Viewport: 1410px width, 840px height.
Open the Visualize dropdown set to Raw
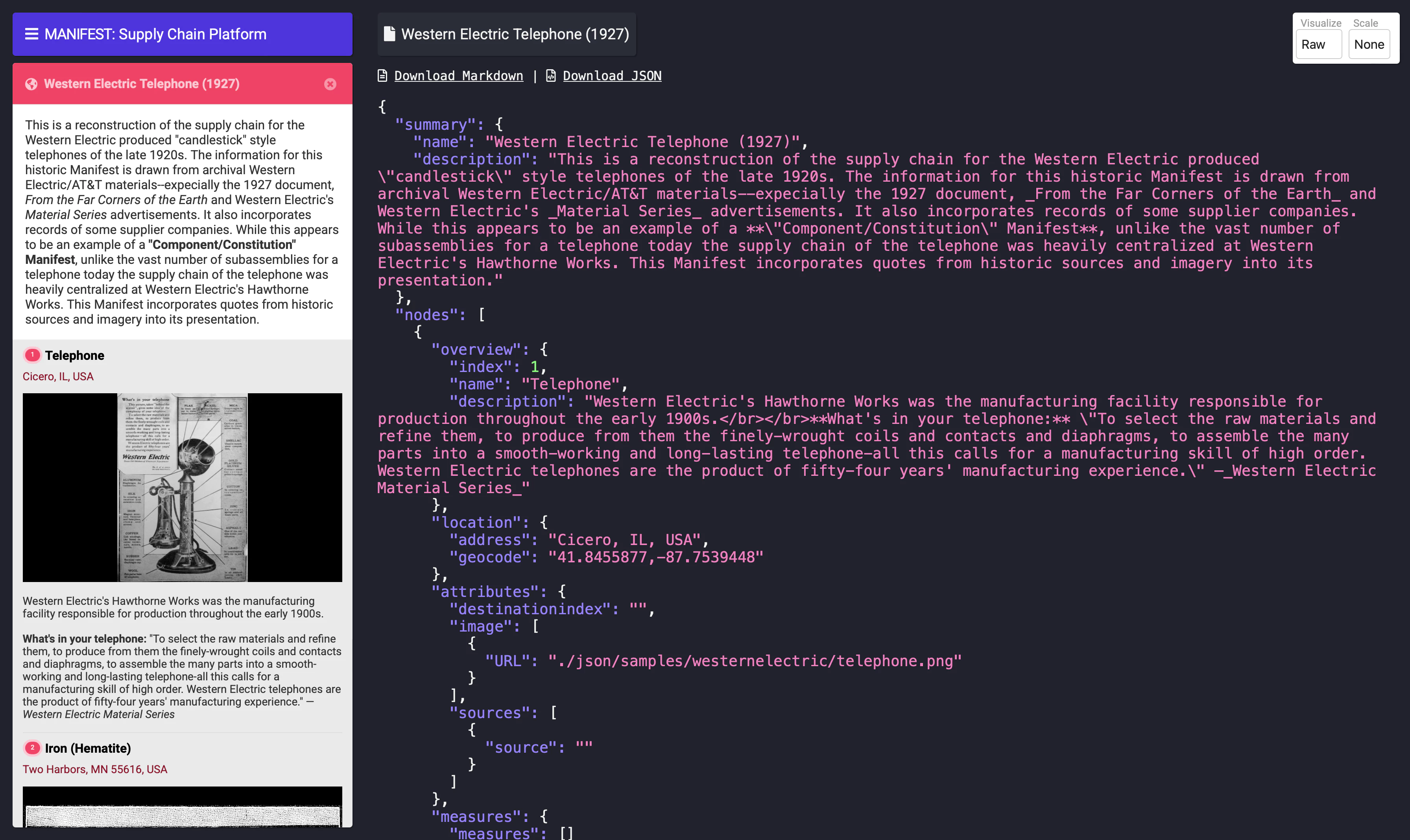coord(1319,45)
